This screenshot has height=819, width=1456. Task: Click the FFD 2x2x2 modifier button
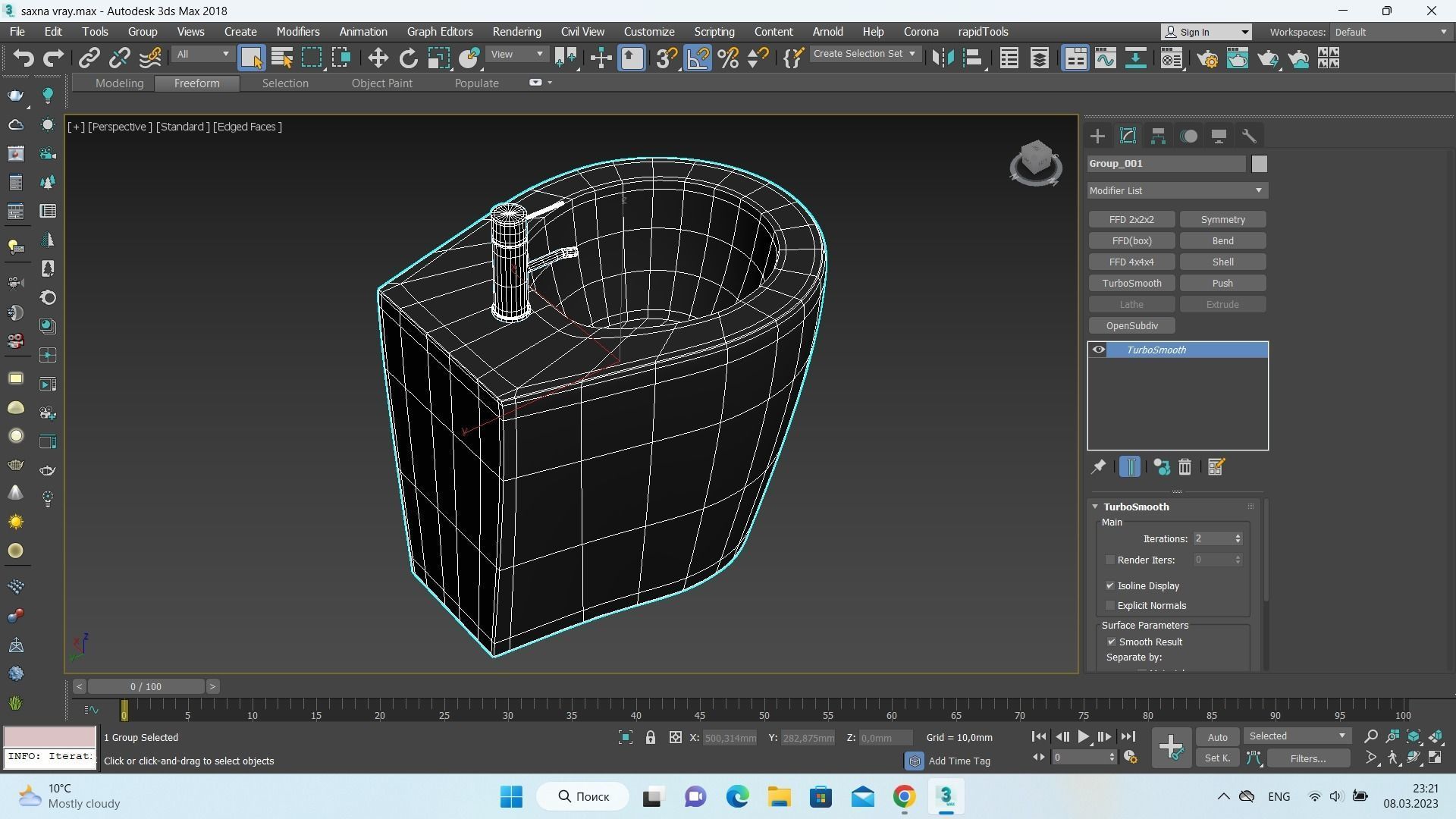[1131, 219]
